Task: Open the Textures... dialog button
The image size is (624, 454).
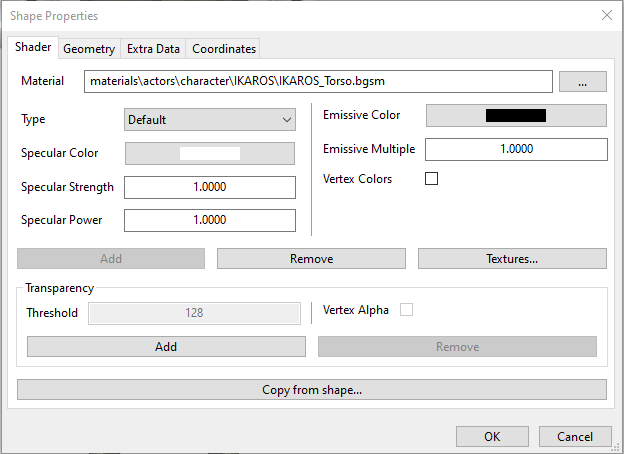Action: tap(512, 259)
